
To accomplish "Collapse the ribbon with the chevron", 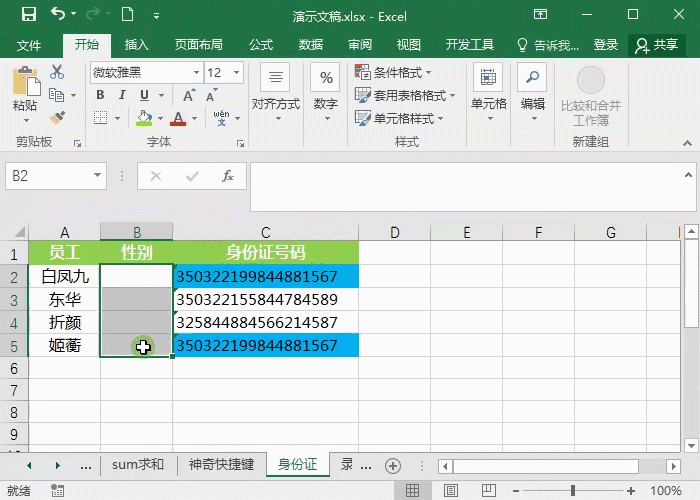I will click(x=688, y=143).
